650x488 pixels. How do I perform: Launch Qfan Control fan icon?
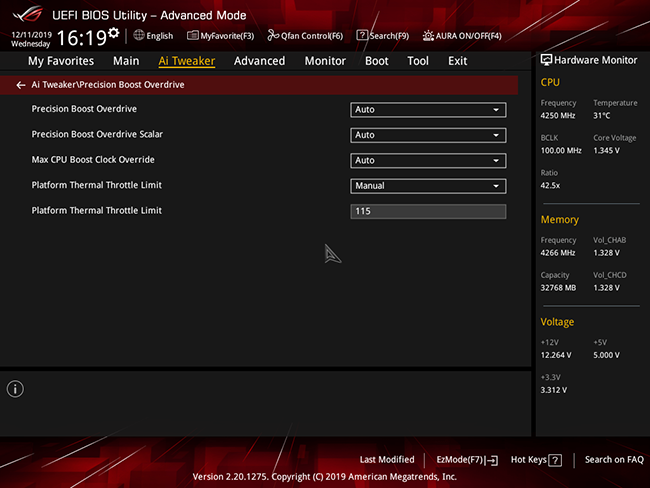(273, 36)
